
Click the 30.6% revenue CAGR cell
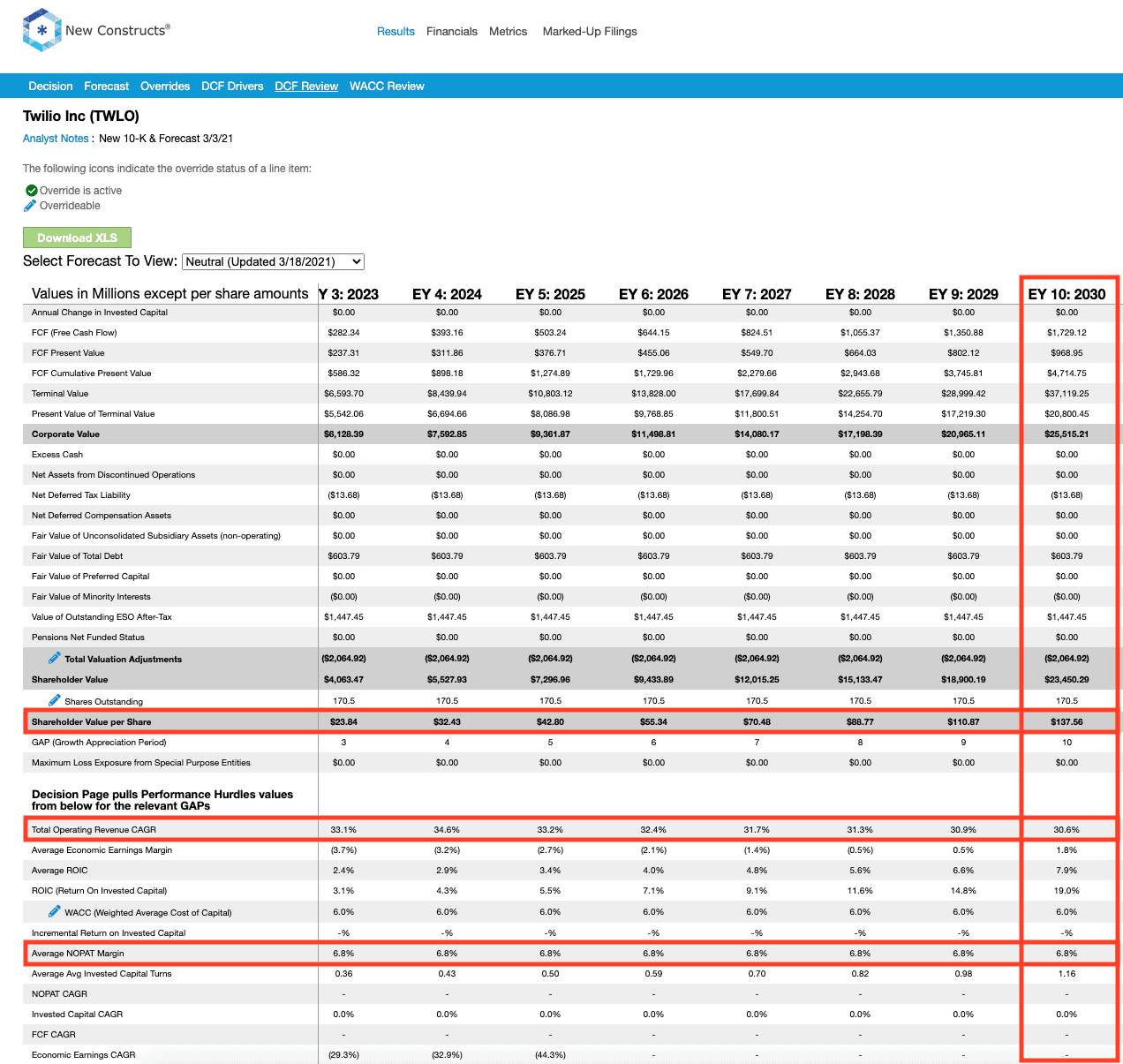click(1066, 830)
